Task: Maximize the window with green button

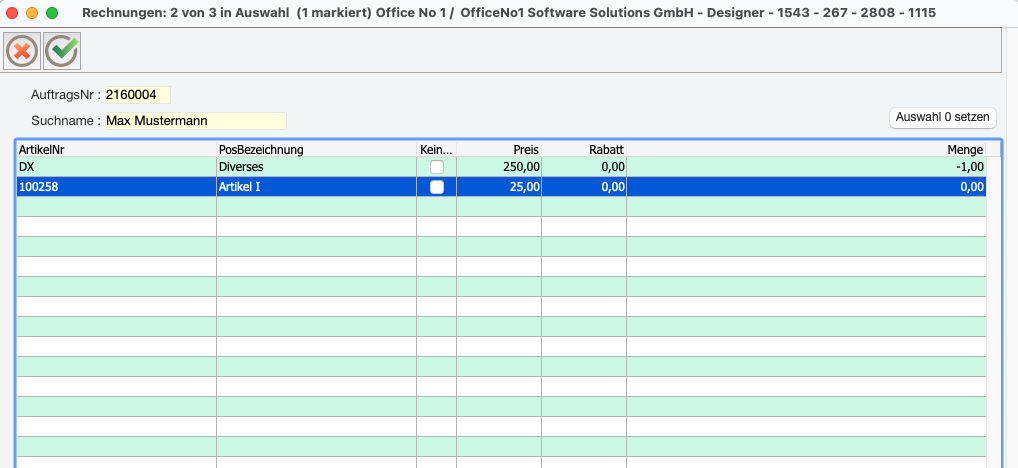Action: coord(53,14)
